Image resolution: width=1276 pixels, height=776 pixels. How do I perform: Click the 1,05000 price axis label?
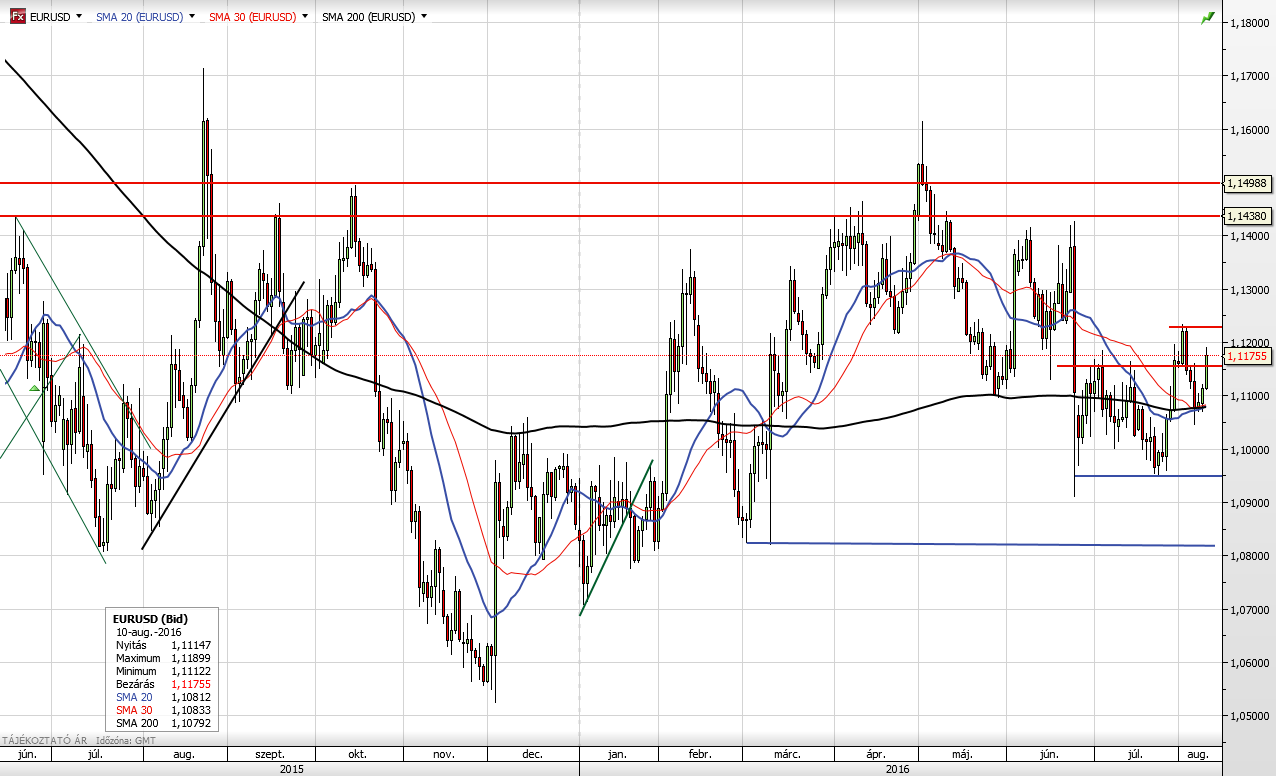1251,717
